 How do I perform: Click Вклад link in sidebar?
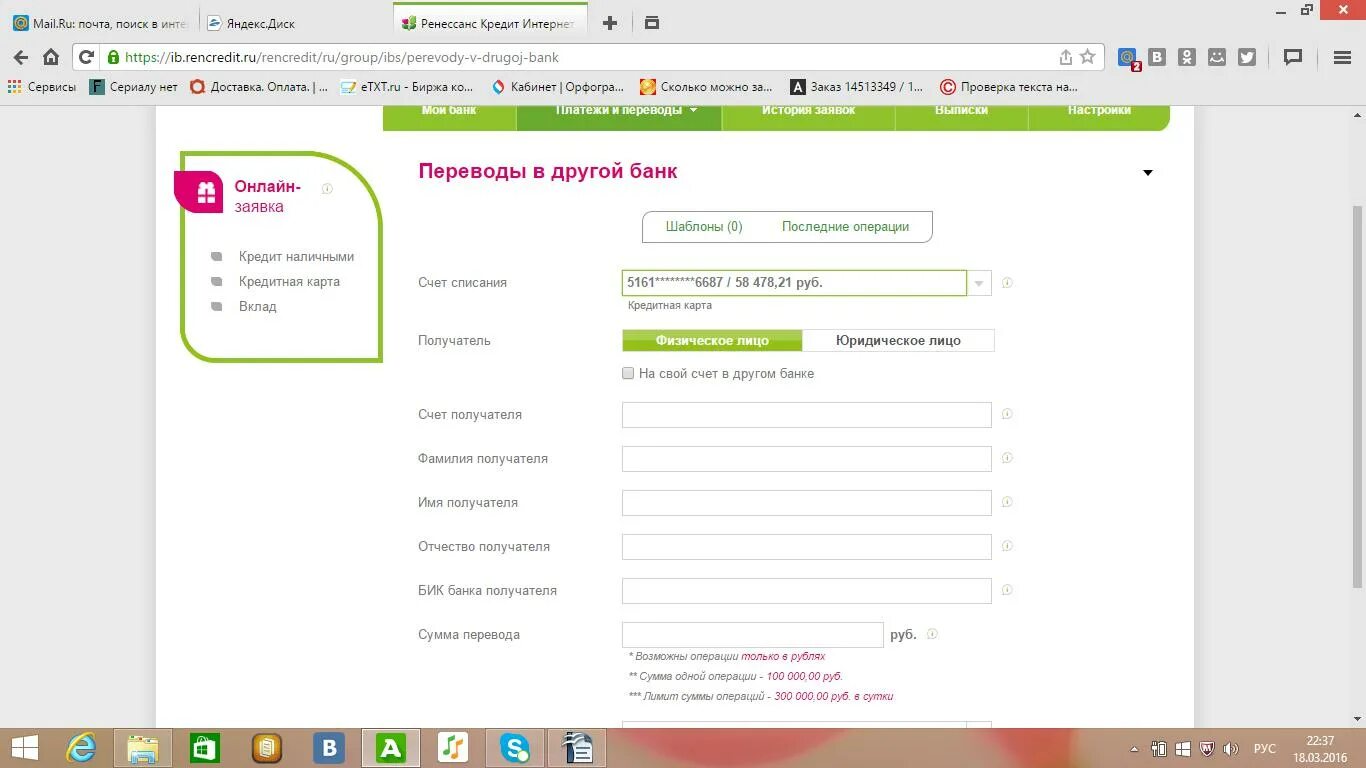(x=257, y=307)
